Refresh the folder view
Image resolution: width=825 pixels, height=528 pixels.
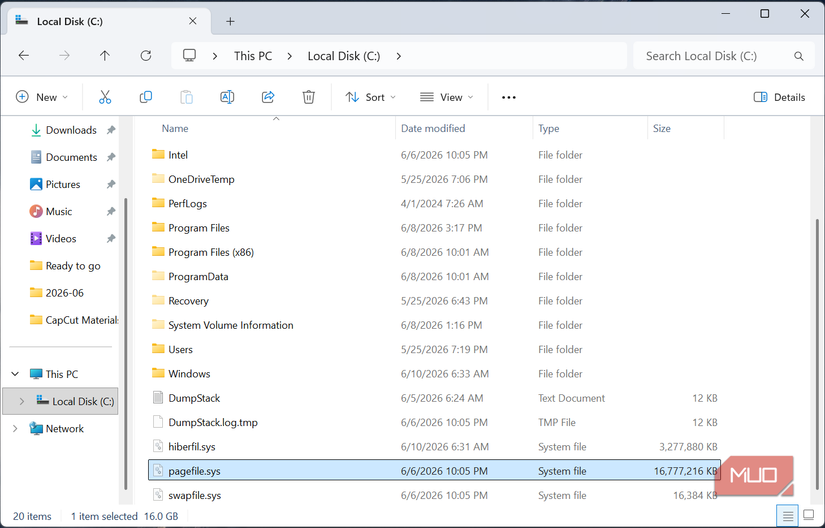(x=146, y=56)
